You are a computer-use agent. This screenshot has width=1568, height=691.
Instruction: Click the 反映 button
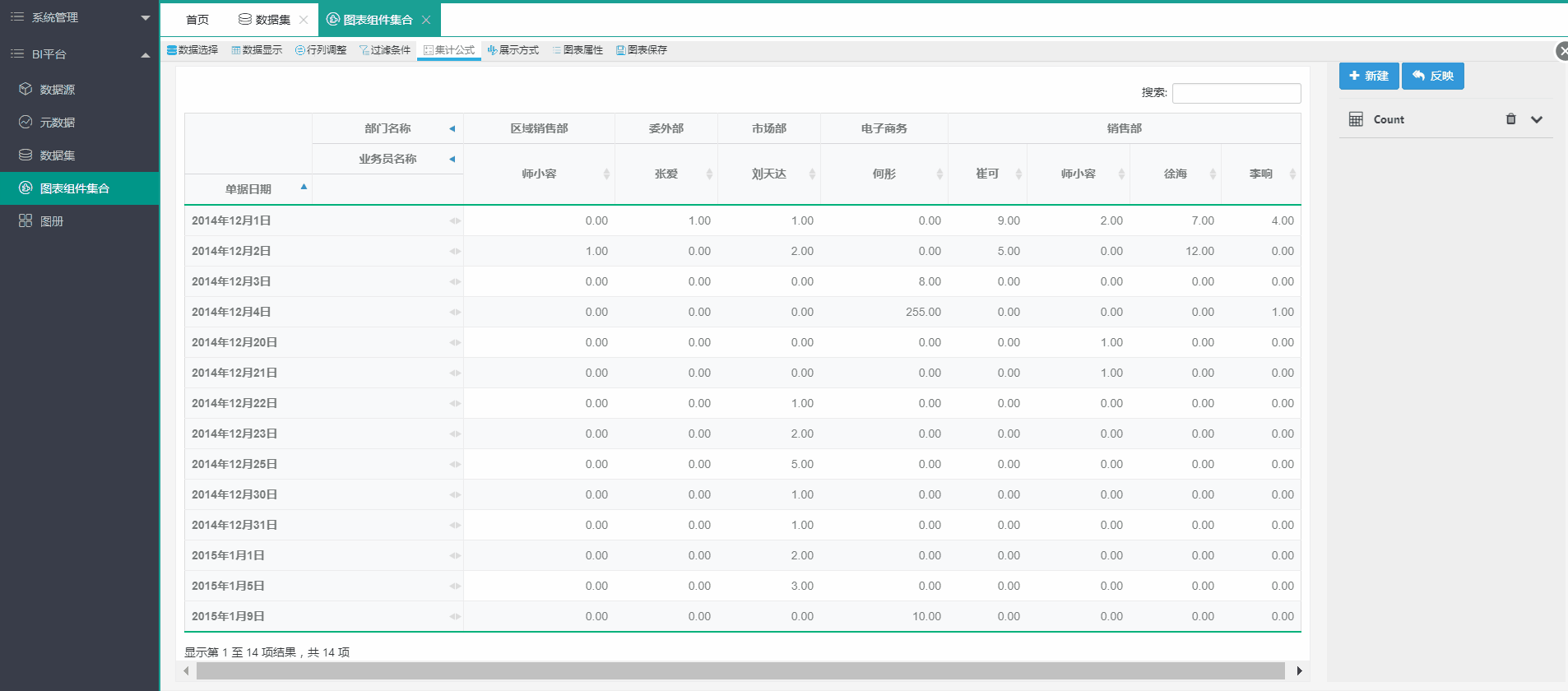(x=1432, y=76)
